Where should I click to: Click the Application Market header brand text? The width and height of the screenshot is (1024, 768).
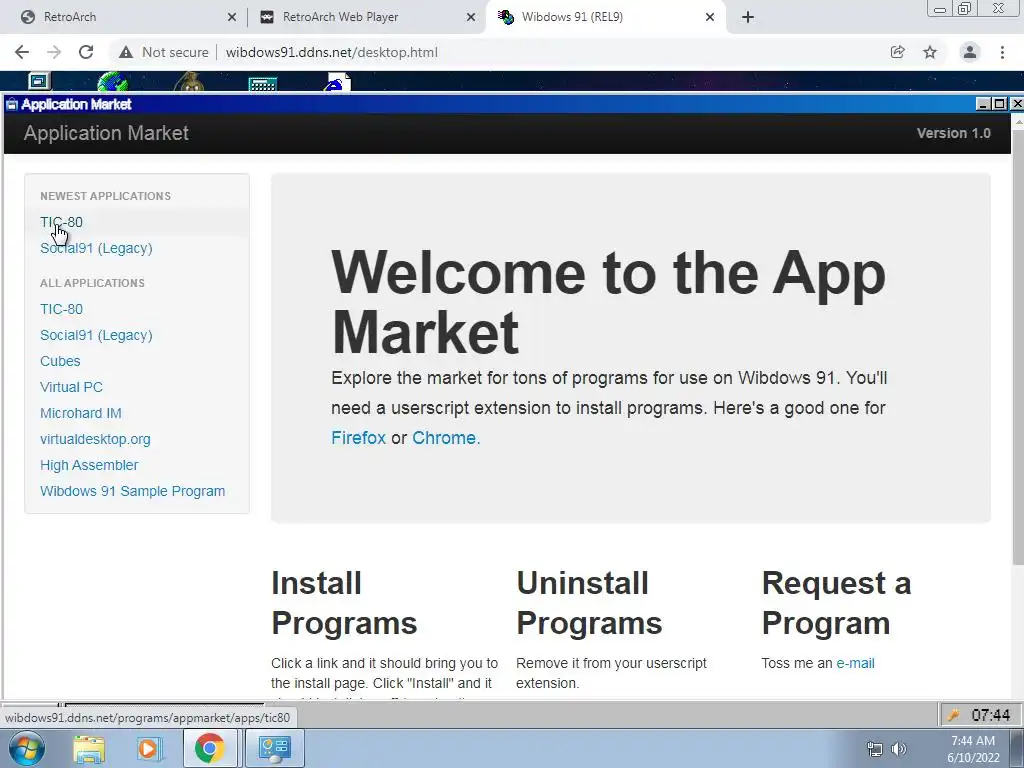coord(106,133)
